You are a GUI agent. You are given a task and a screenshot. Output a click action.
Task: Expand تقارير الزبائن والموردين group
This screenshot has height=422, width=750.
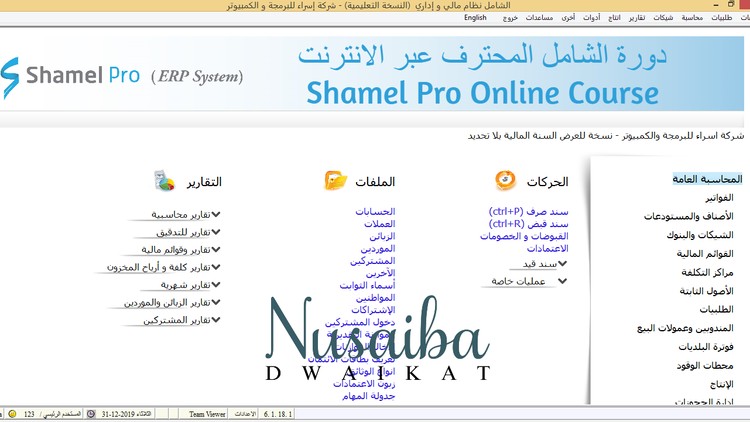pyautogui.click(x=216, y=302)
